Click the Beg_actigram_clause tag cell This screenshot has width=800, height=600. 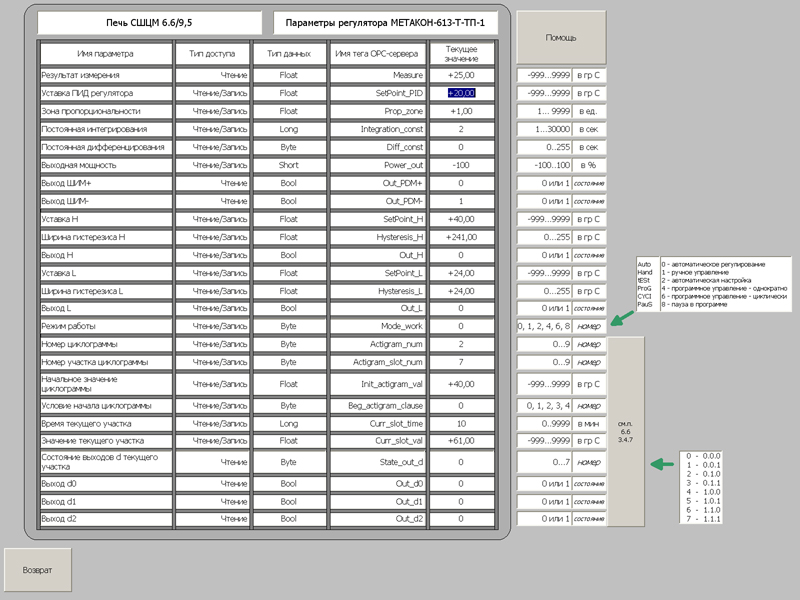377,406
